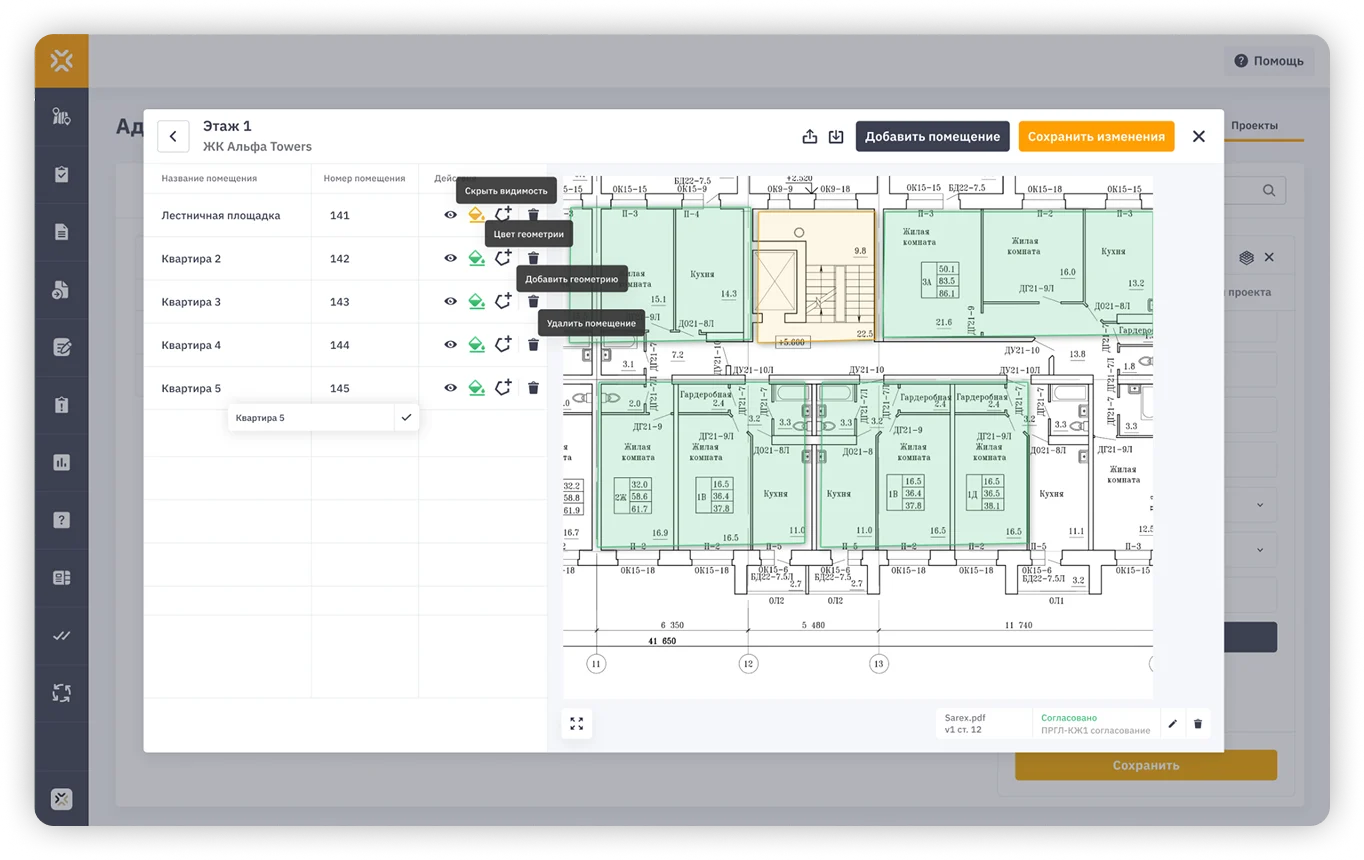This screenshot has height=860, width=1364.
Task: Click pencil edit icon next to Sarex.pdf
Action: pos(1172,723)
